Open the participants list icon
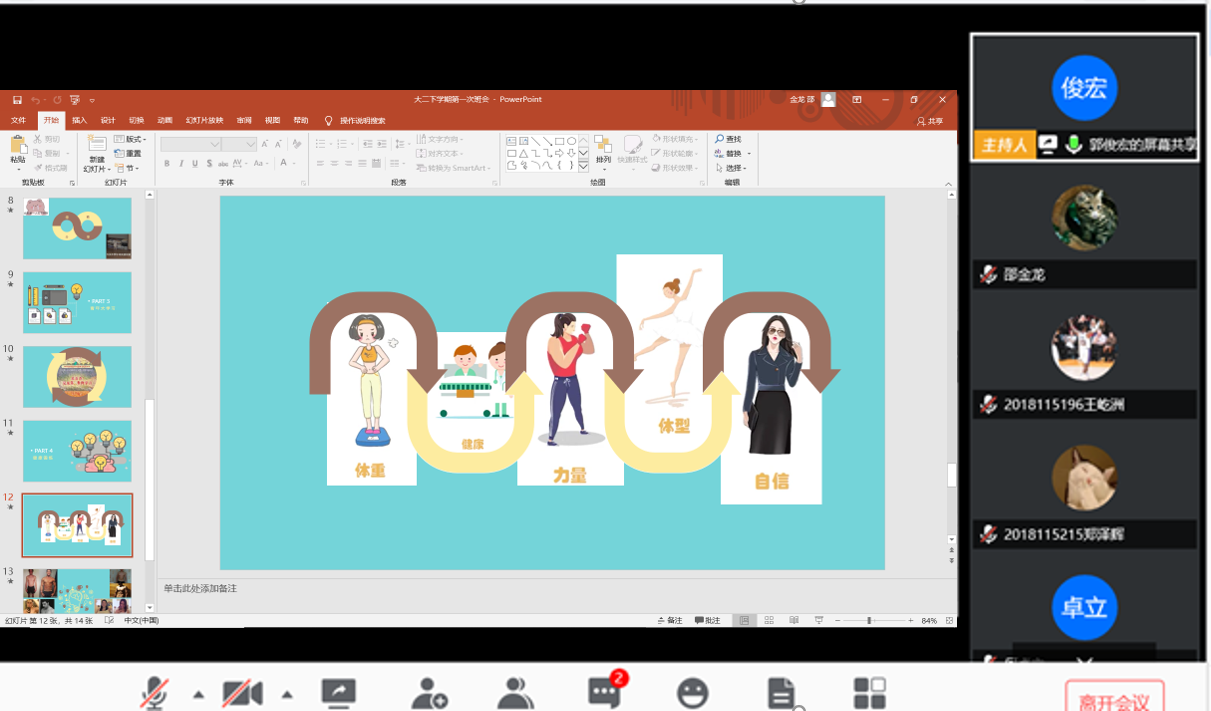Image resolution: width=1211 pixels, height=711 pixels. pyautogui.click(x=515, y=692)
